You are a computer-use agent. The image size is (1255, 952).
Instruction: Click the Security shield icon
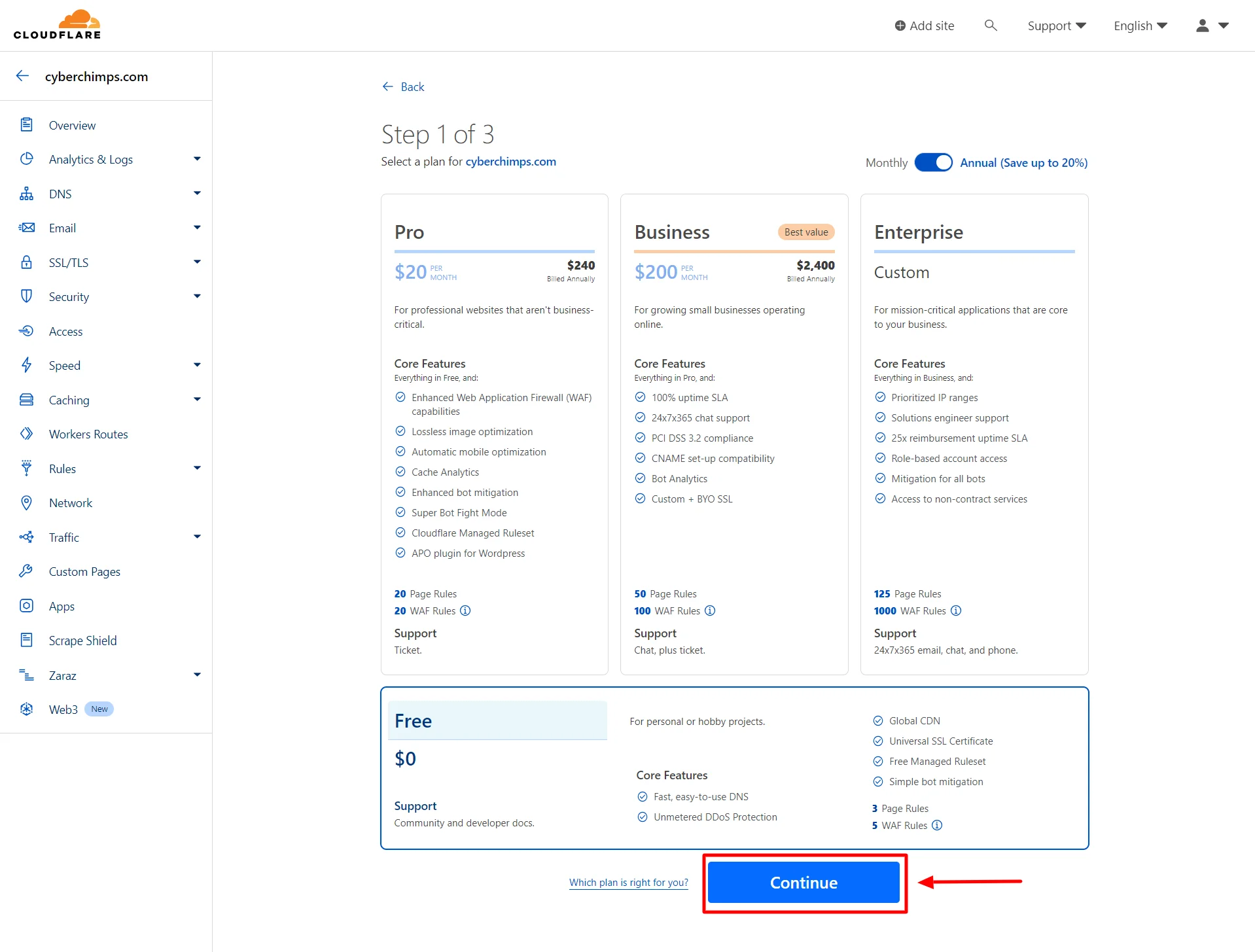[26, 296]
